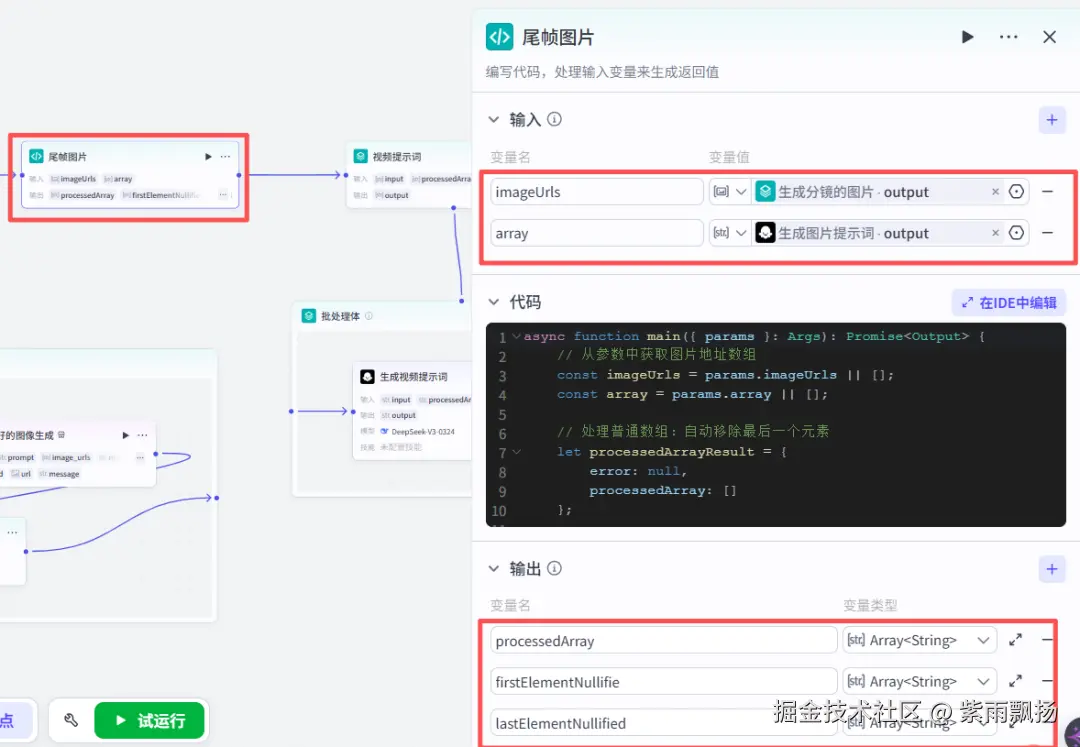
Task: Open type dropdown for processedArray output
Action: (920, 641)
